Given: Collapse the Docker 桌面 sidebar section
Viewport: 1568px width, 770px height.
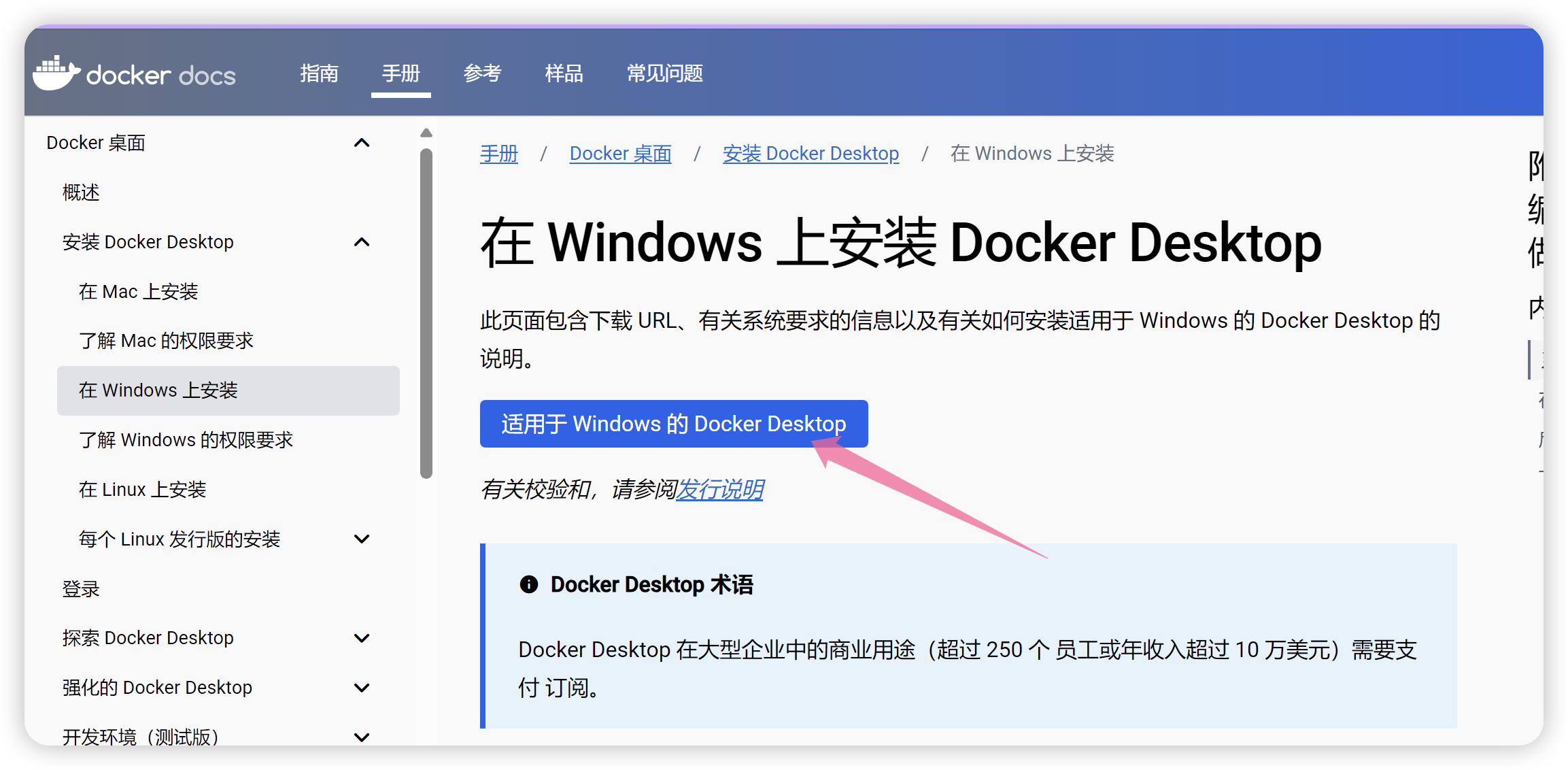Looking at the screenshot, I should [x=362, y=142].
